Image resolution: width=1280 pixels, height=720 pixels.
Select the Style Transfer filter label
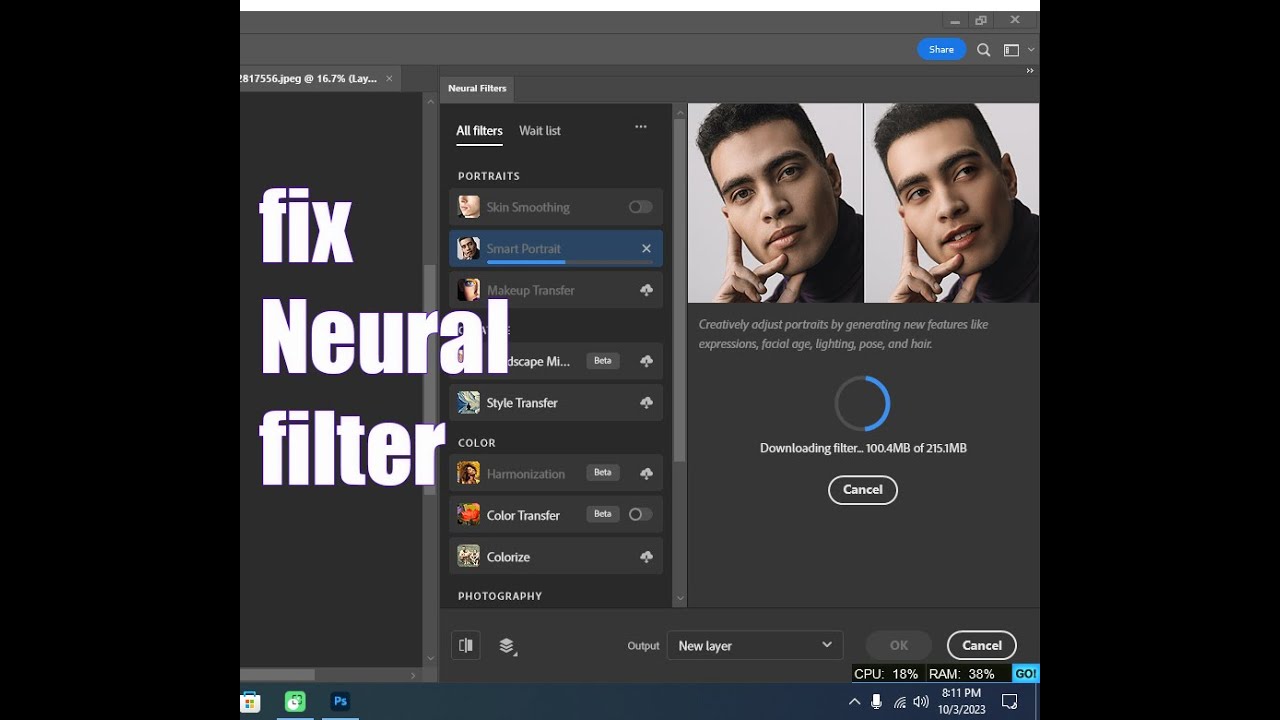tap(522, 403)
